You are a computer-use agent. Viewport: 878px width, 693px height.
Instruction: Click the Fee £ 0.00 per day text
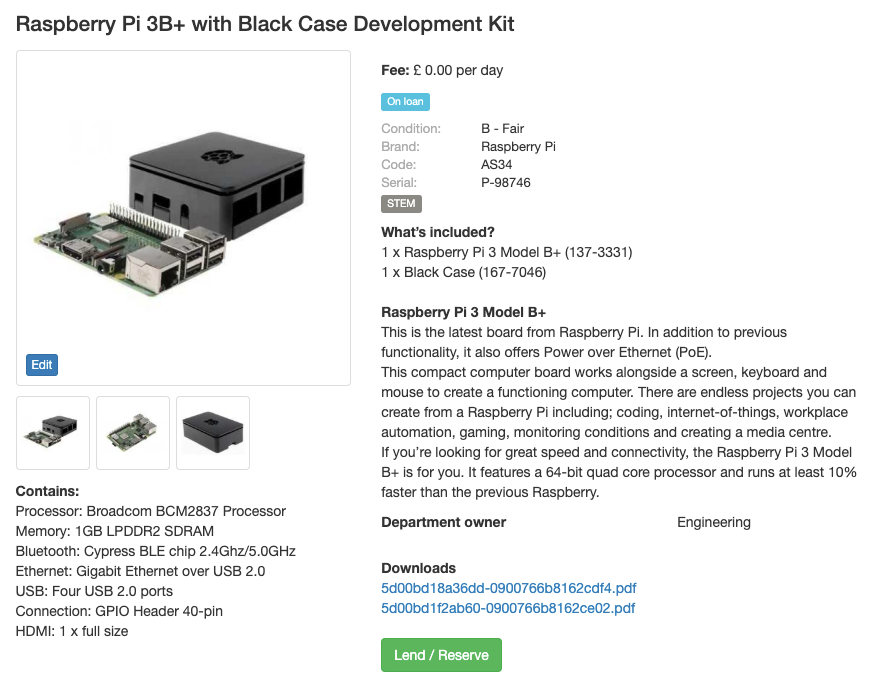tap(442, 71)
